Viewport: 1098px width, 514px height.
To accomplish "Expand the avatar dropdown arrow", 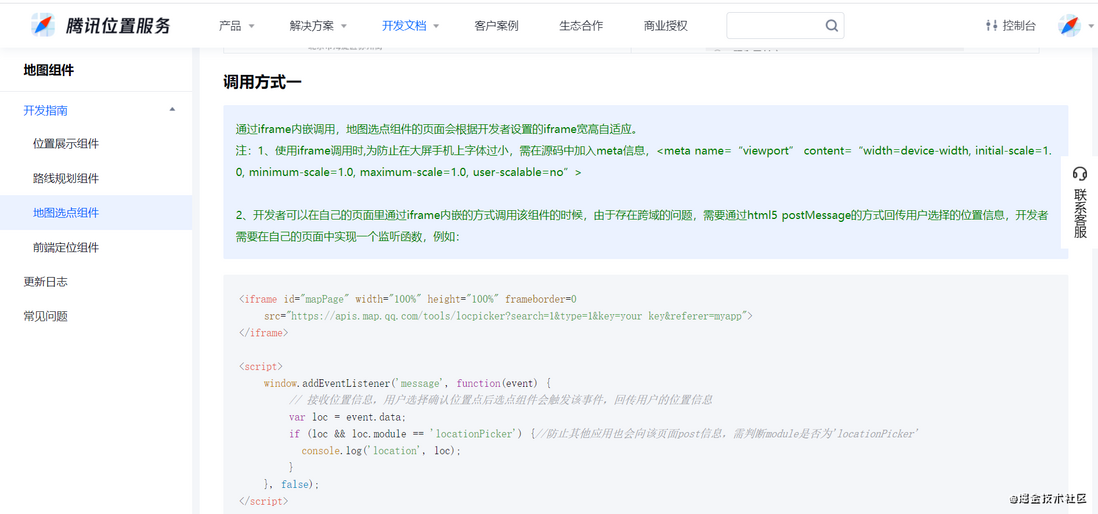I will click(1090, 26).
